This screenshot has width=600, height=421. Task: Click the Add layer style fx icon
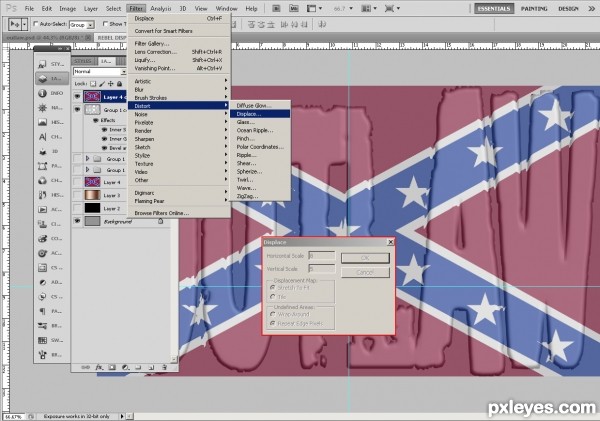(99, 367)
